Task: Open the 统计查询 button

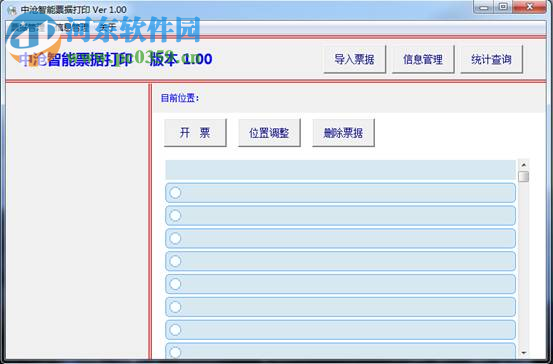Action: click(491, 59)
